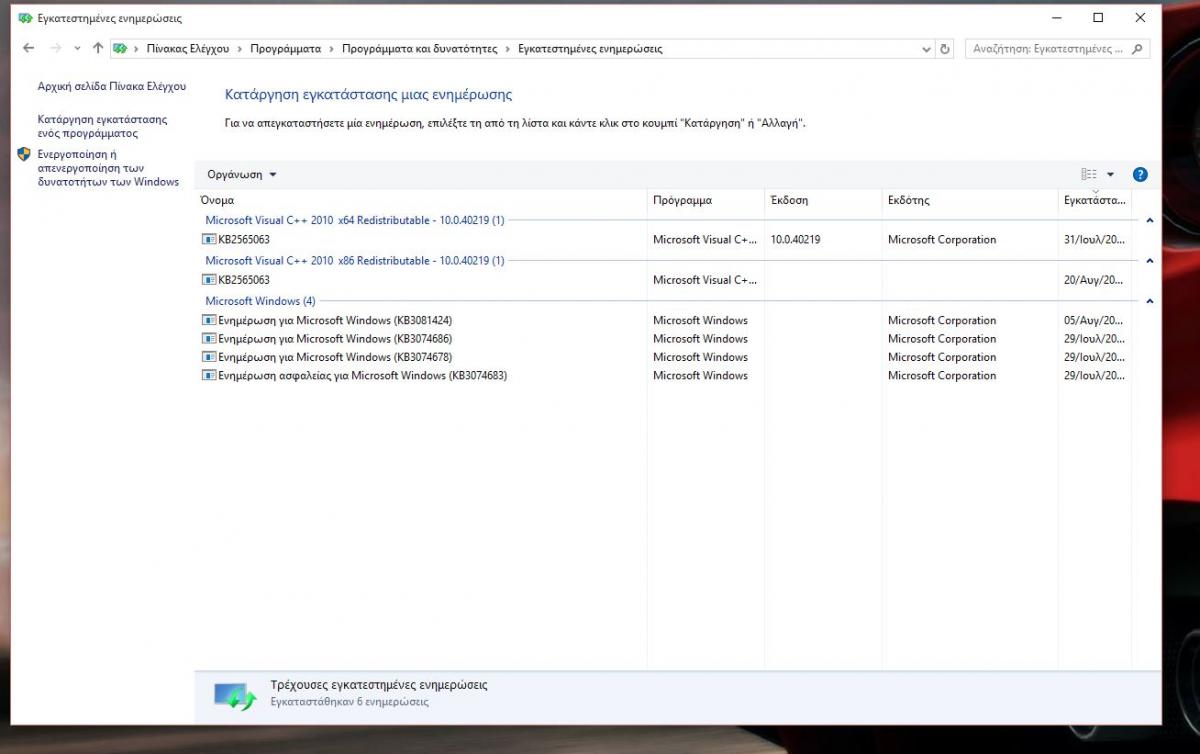Change view with the view icon

pyautogui.click(x=1089, y=174)
